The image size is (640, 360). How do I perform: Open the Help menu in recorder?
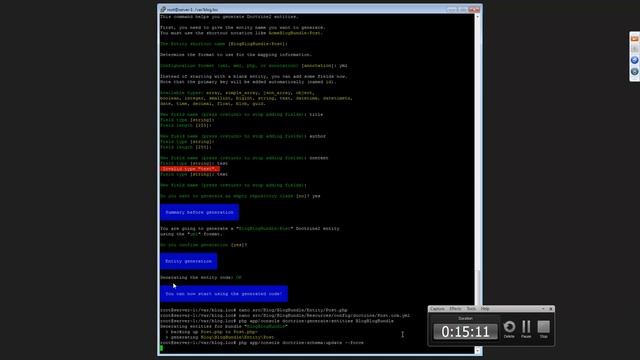click(x=485, y=309)
